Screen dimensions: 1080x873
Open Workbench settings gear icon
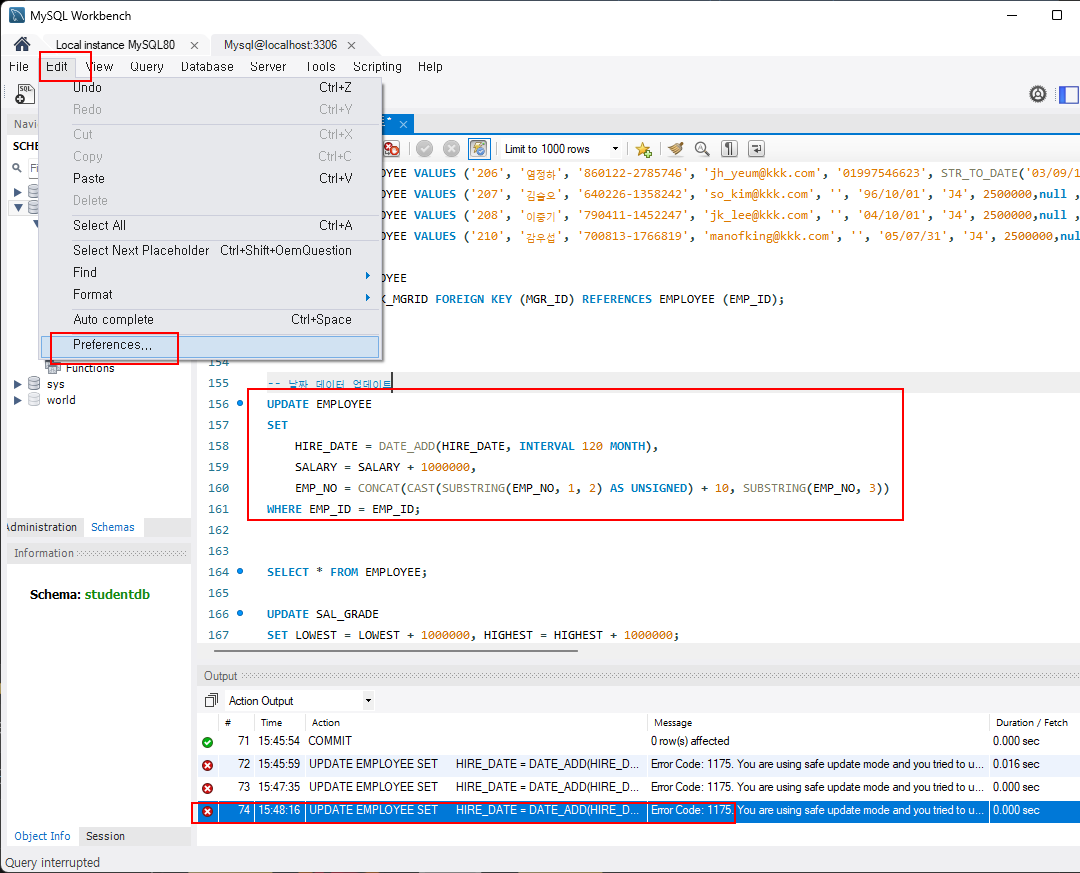1037,94
